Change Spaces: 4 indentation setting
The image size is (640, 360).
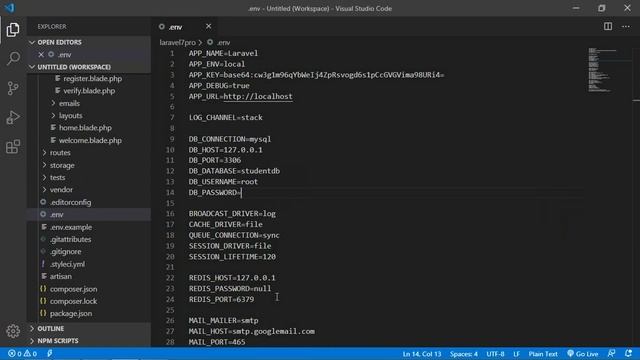464,354
